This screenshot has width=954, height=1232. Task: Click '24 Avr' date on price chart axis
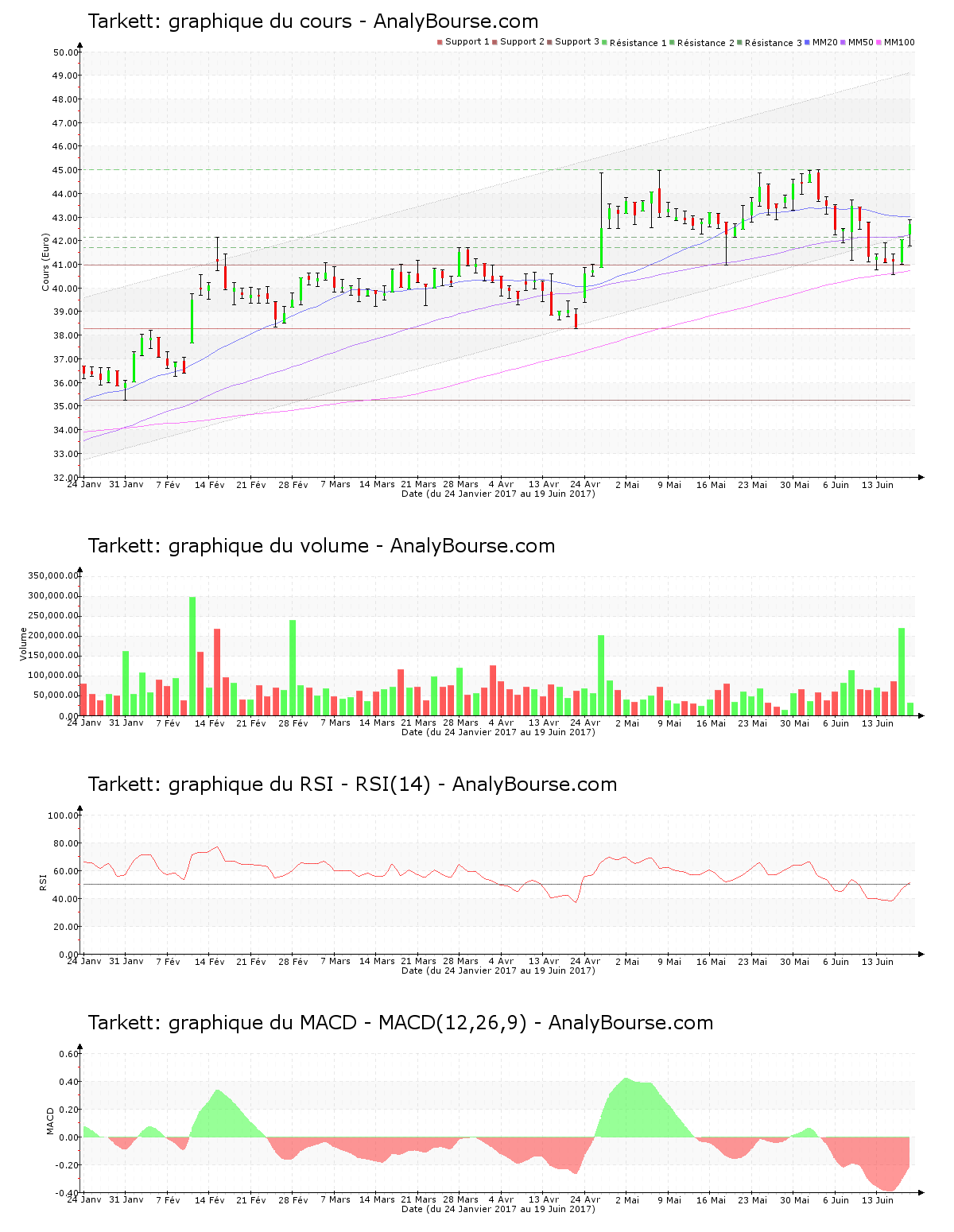(x=585, y=484)
